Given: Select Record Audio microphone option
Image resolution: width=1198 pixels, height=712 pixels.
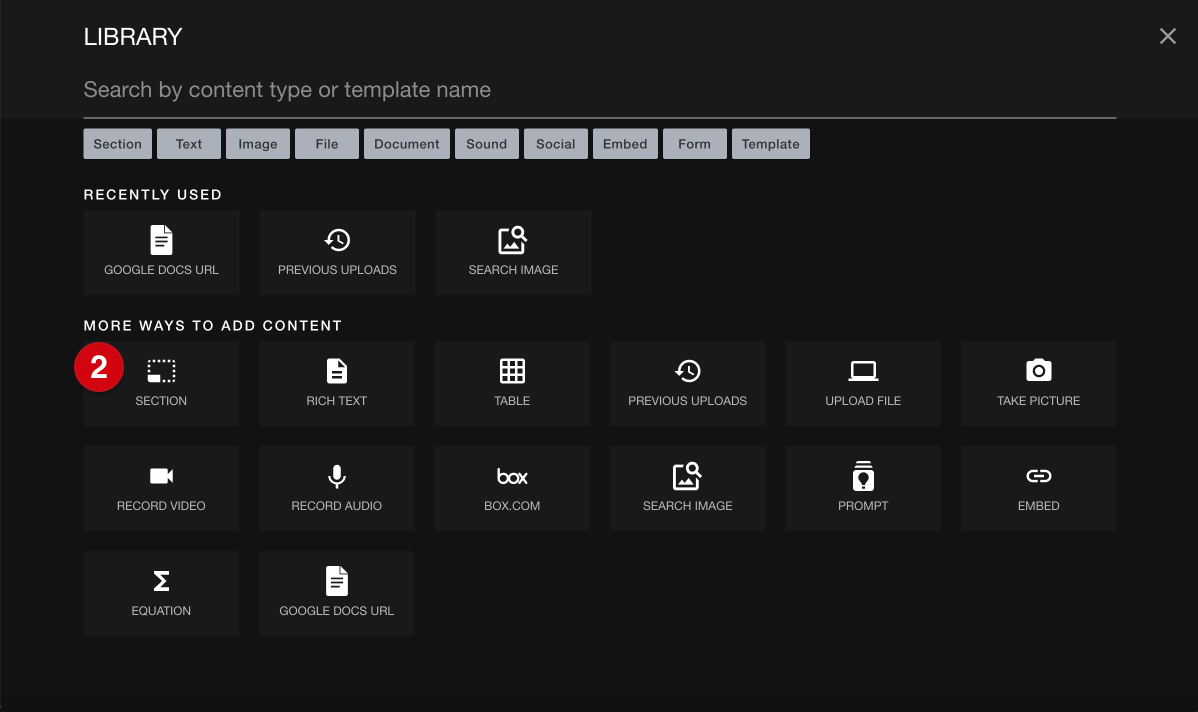Looking at the screenshot, I should point(337,489).
